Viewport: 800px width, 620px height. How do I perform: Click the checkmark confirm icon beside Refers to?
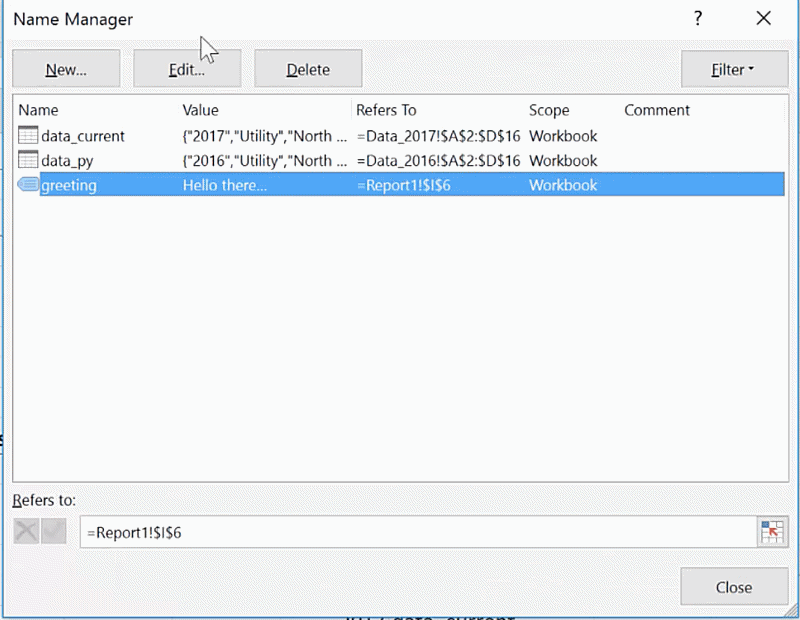[53, 532]
